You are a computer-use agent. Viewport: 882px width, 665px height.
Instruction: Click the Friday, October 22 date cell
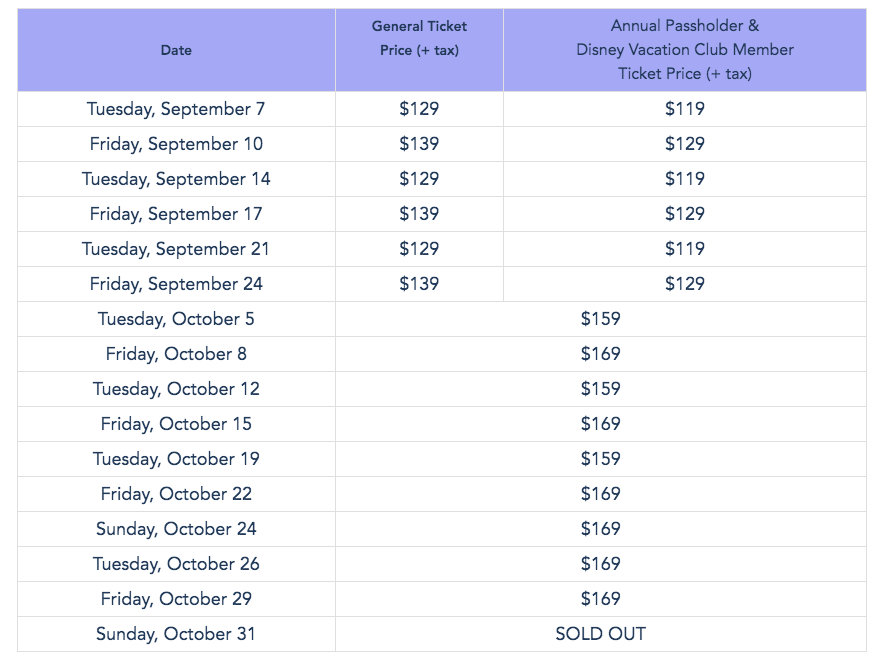[176, 494]
